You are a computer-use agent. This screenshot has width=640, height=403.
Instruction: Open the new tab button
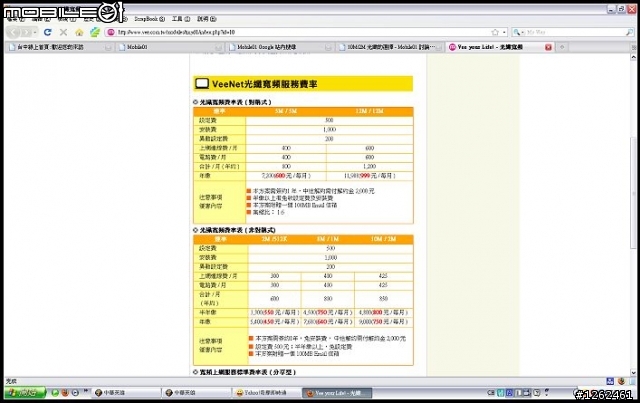point(562,47)
